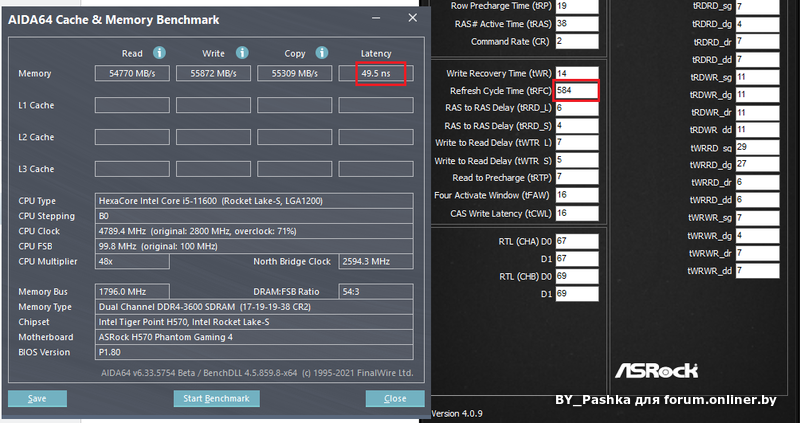Click the RAS to RAS Delay (tRRD_S) field
This screenshot has height=423, width=800.
pos(577,126)
